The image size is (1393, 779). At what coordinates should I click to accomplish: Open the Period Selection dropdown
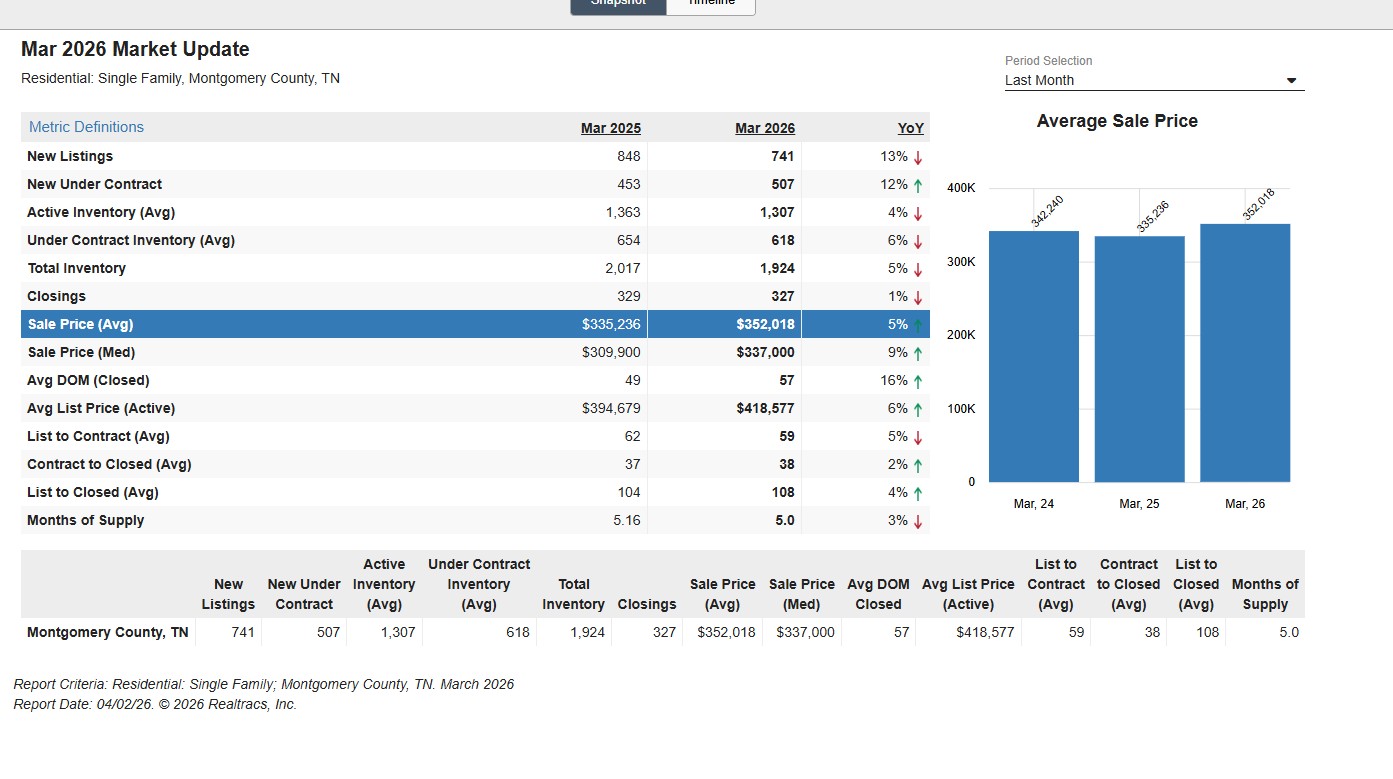click(1154, 80)
